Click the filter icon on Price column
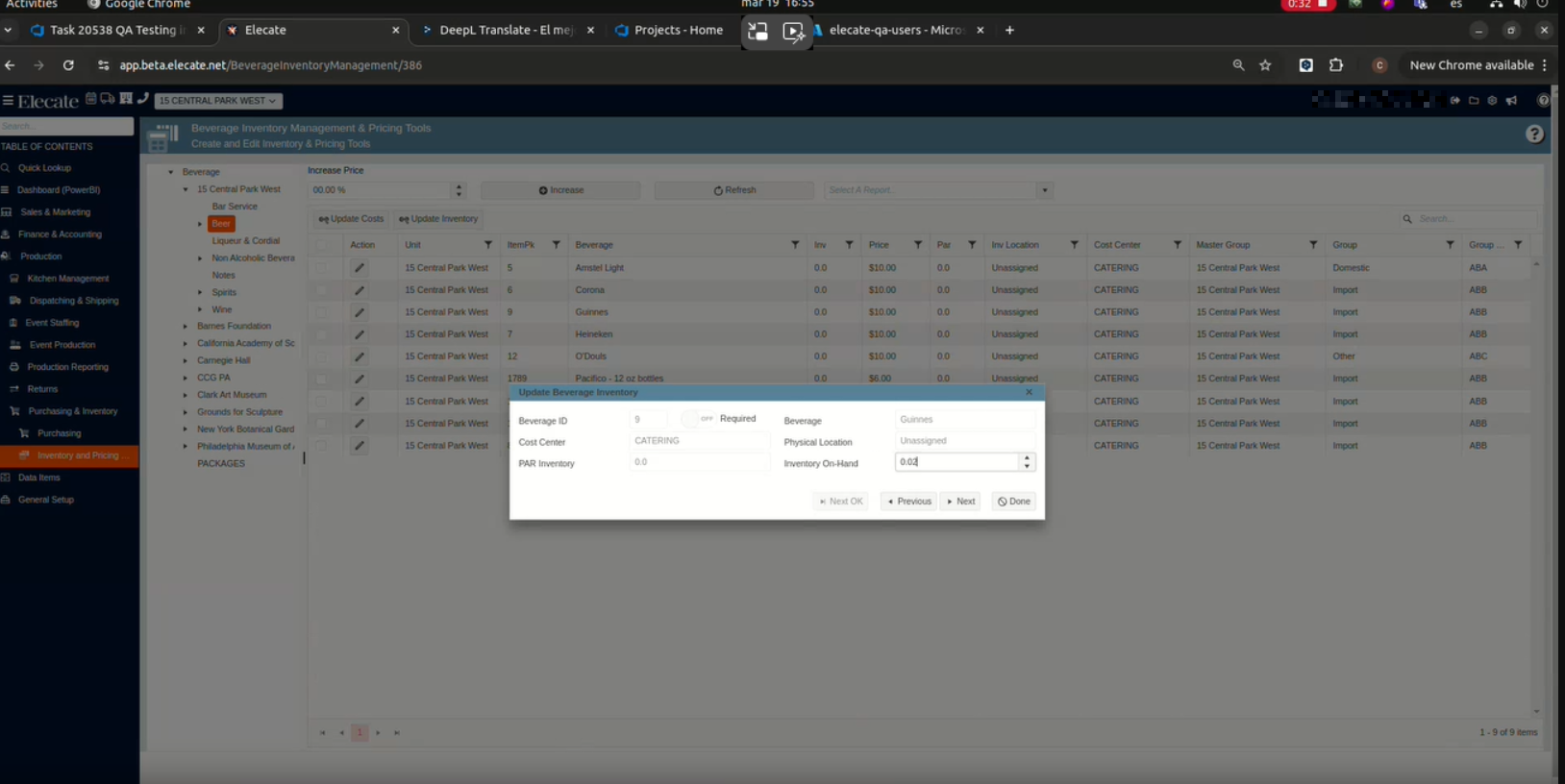The width and height of the screenshot is (1565, 784). point(917,245)
